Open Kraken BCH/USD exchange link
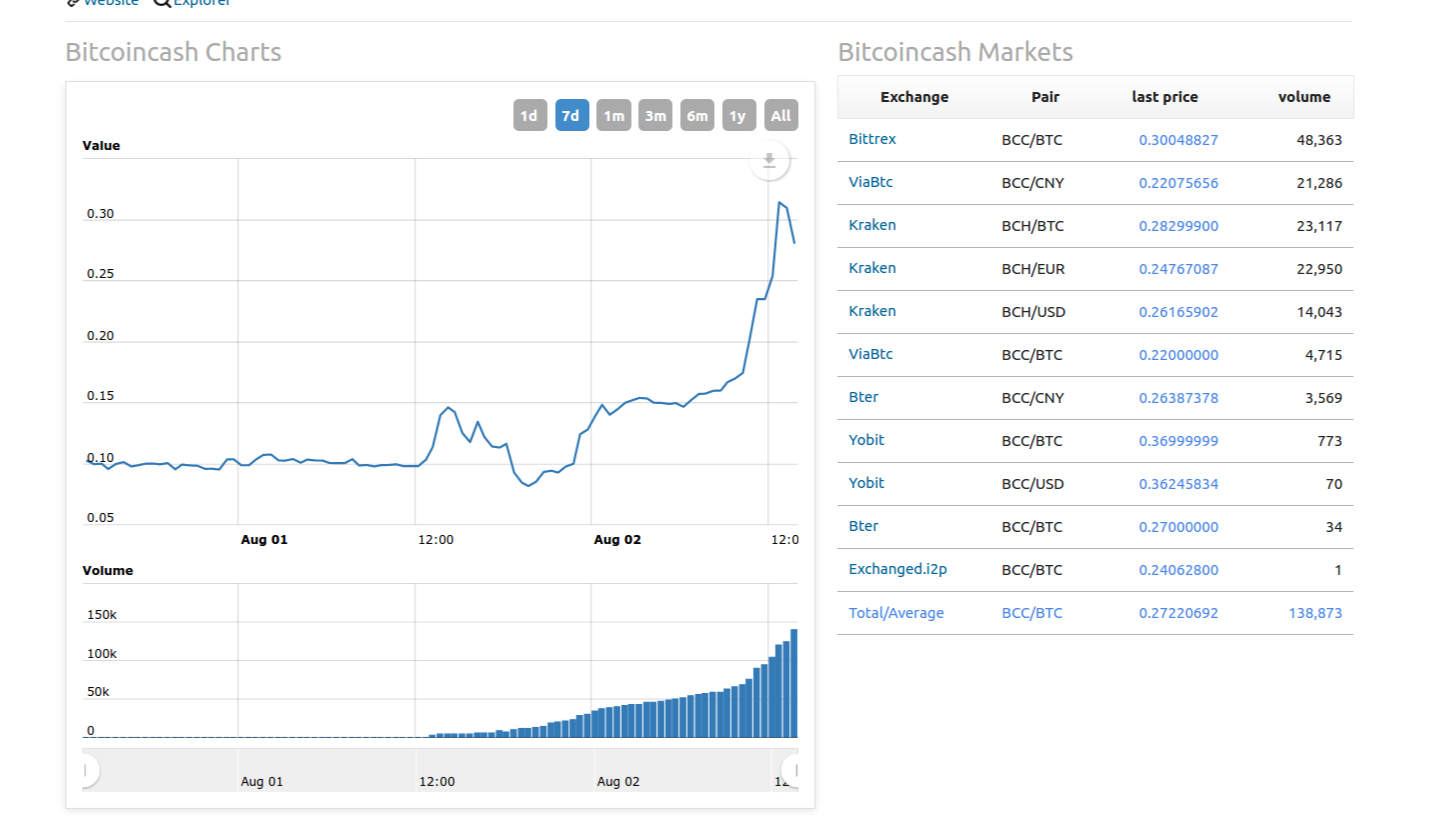This screenshot has width=1447, height=838. 872,311
